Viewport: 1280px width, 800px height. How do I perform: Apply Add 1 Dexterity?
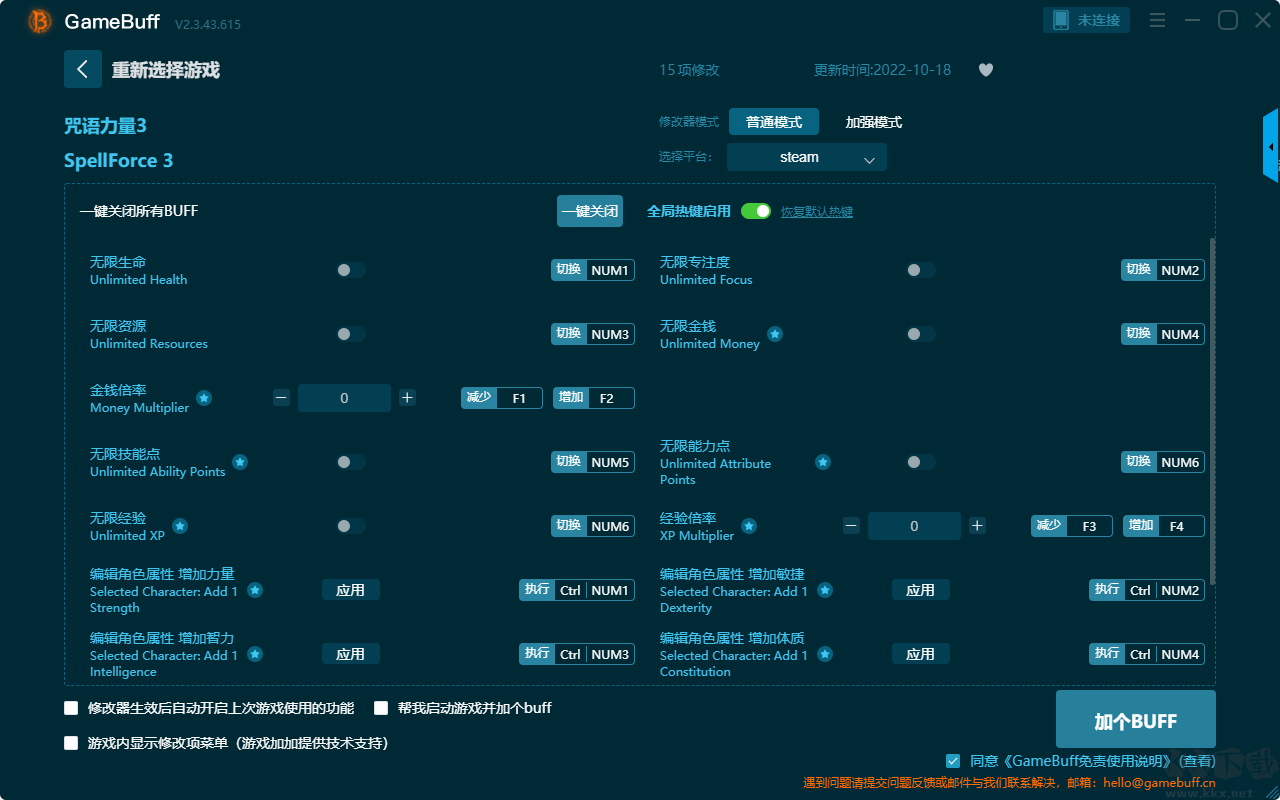[921, 590]
